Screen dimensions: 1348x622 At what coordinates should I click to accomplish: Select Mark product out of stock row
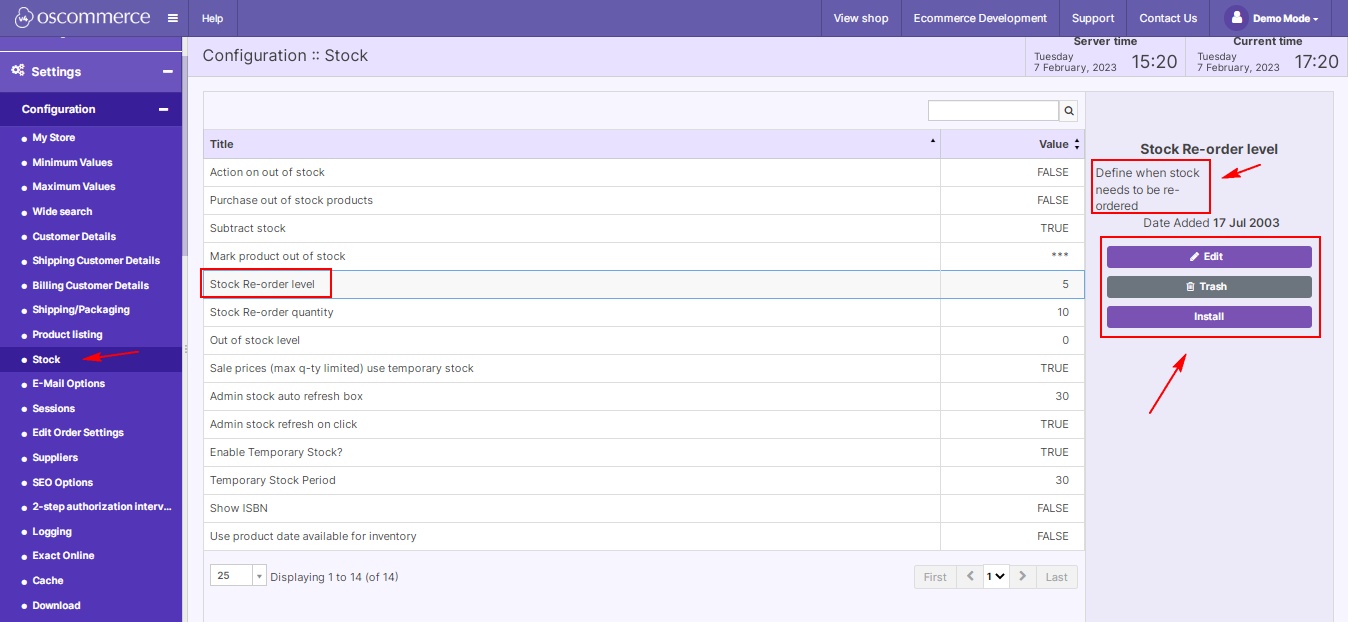644,256
